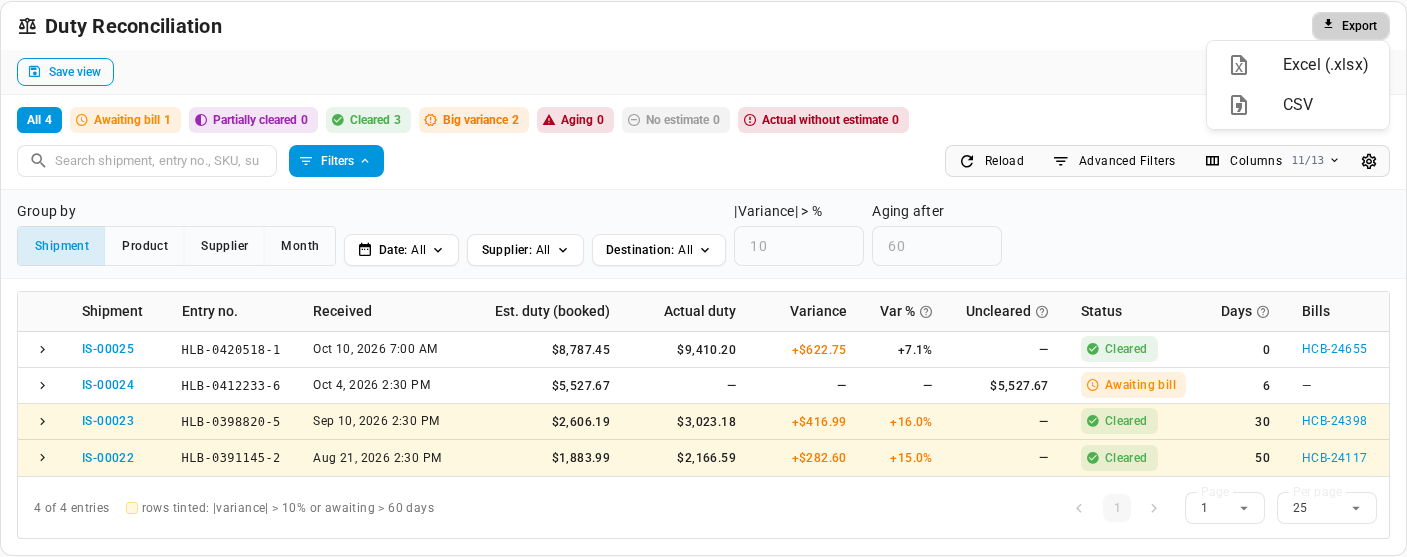Open the Supplier: All dropdown

coord(525,250)
